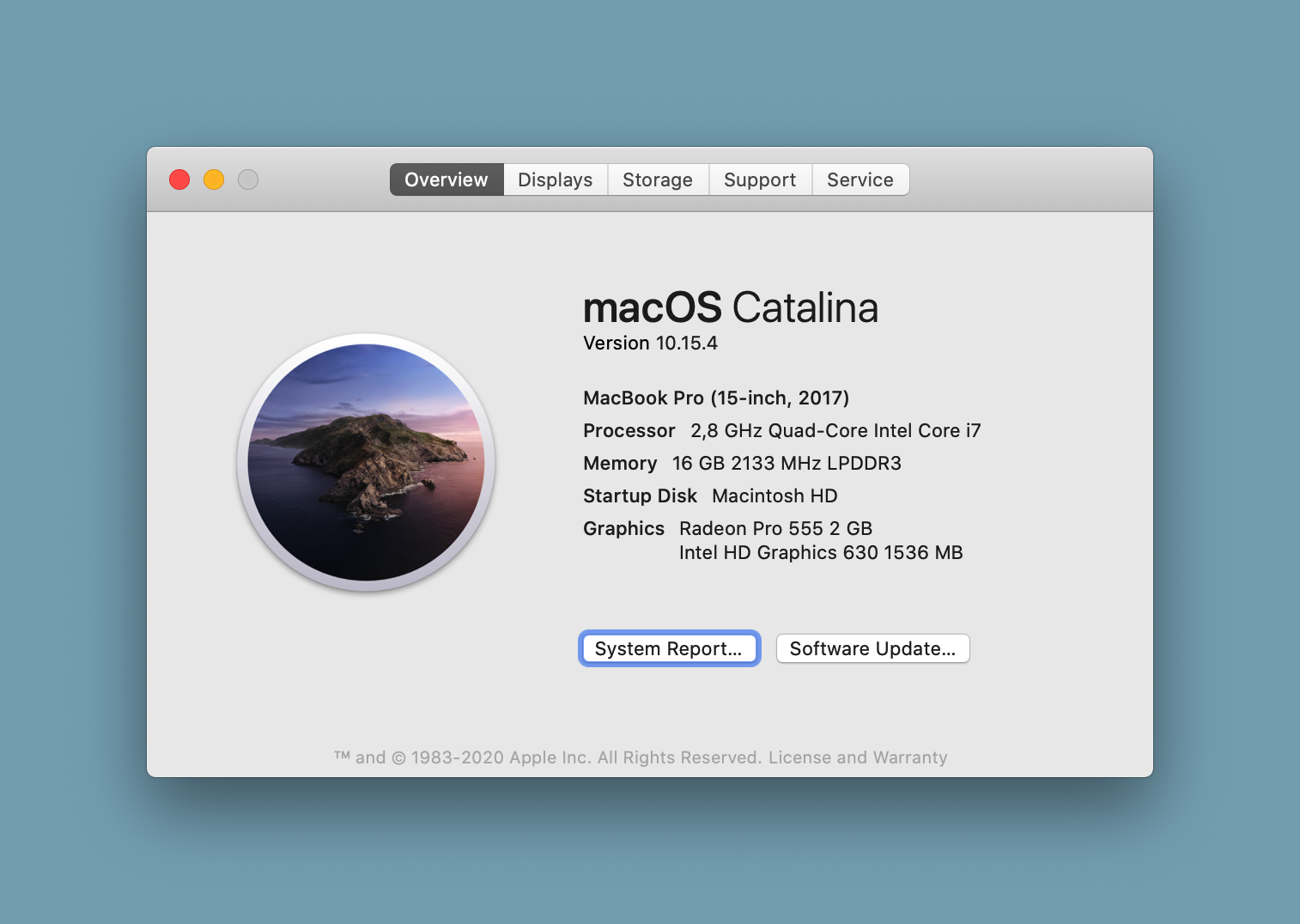Click the macOS Catalina title
Screen dimensions: 1300x924
click(731, 307)
